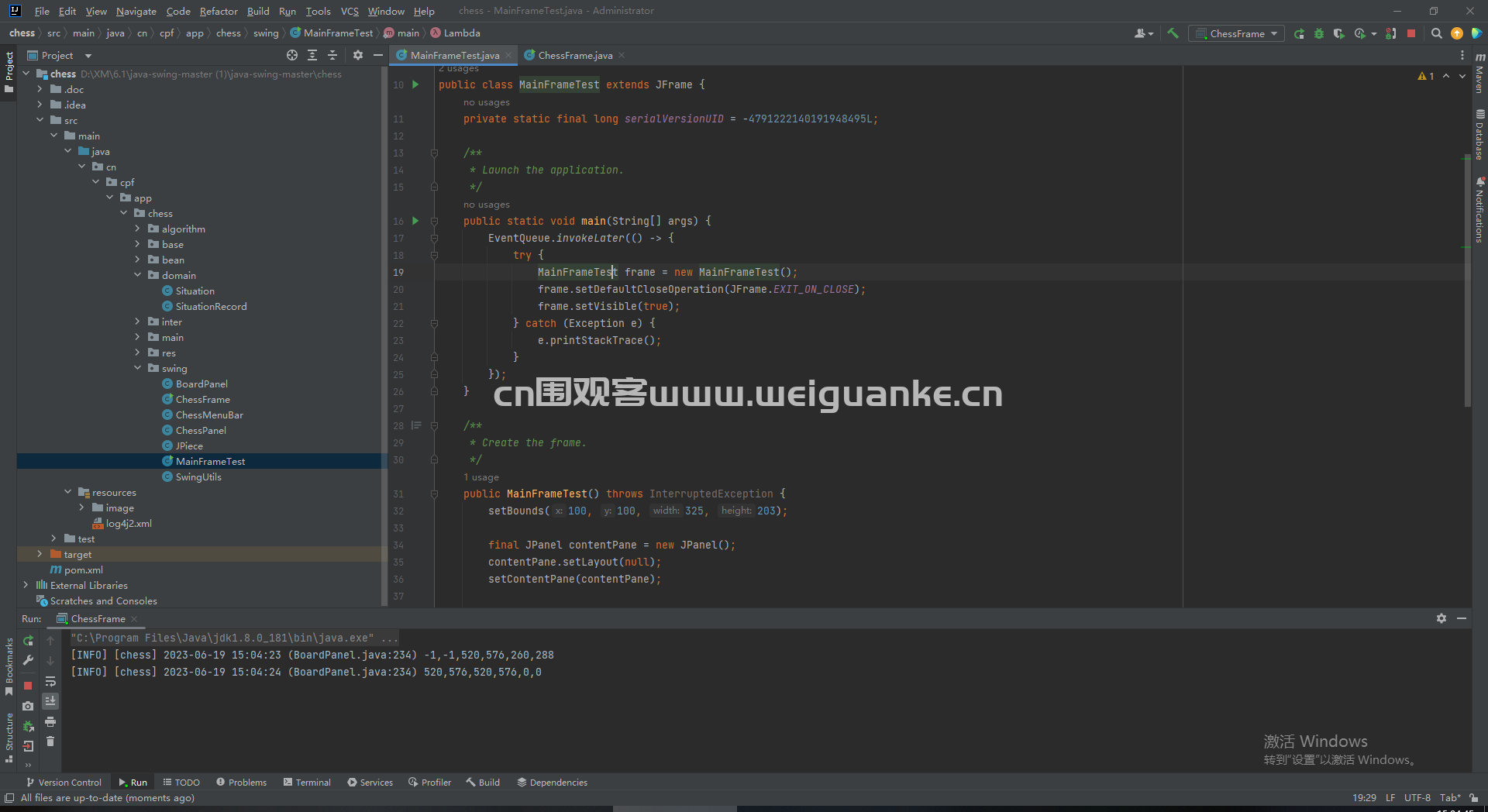Click the UTF-8 encoding status item
This screenshot has width=1488, height=812.
(x=1417, y=798)
